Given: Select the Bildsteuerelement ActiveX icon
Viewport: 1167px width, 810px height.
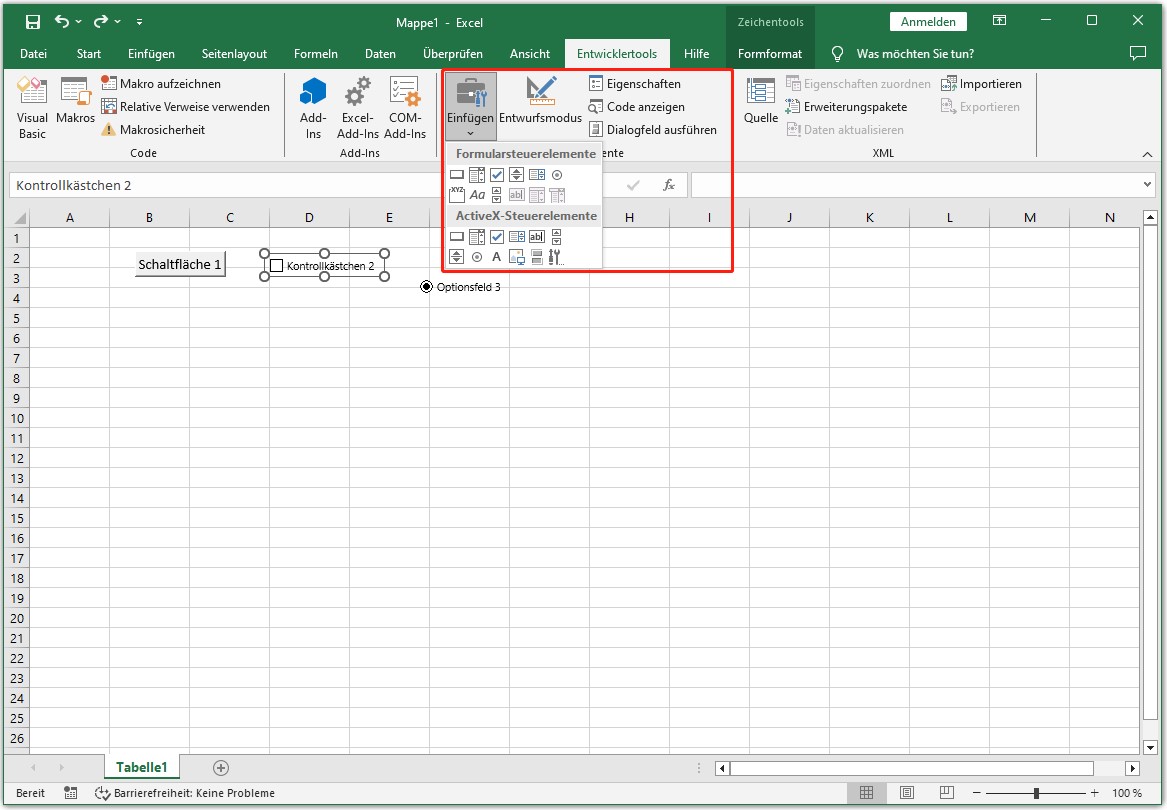Looking at the screenshot, I should click(x=517, y=257).
